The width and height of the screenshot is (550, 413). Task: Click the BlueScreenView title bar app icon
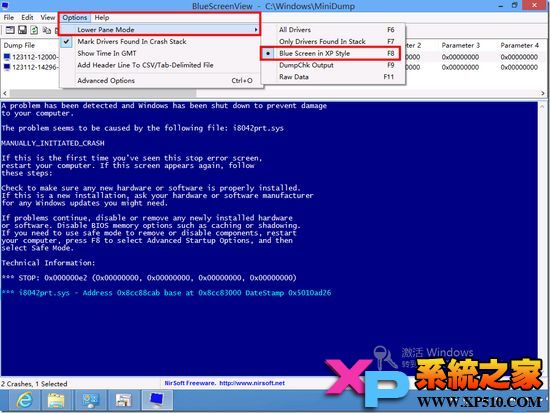pos(5,5)
